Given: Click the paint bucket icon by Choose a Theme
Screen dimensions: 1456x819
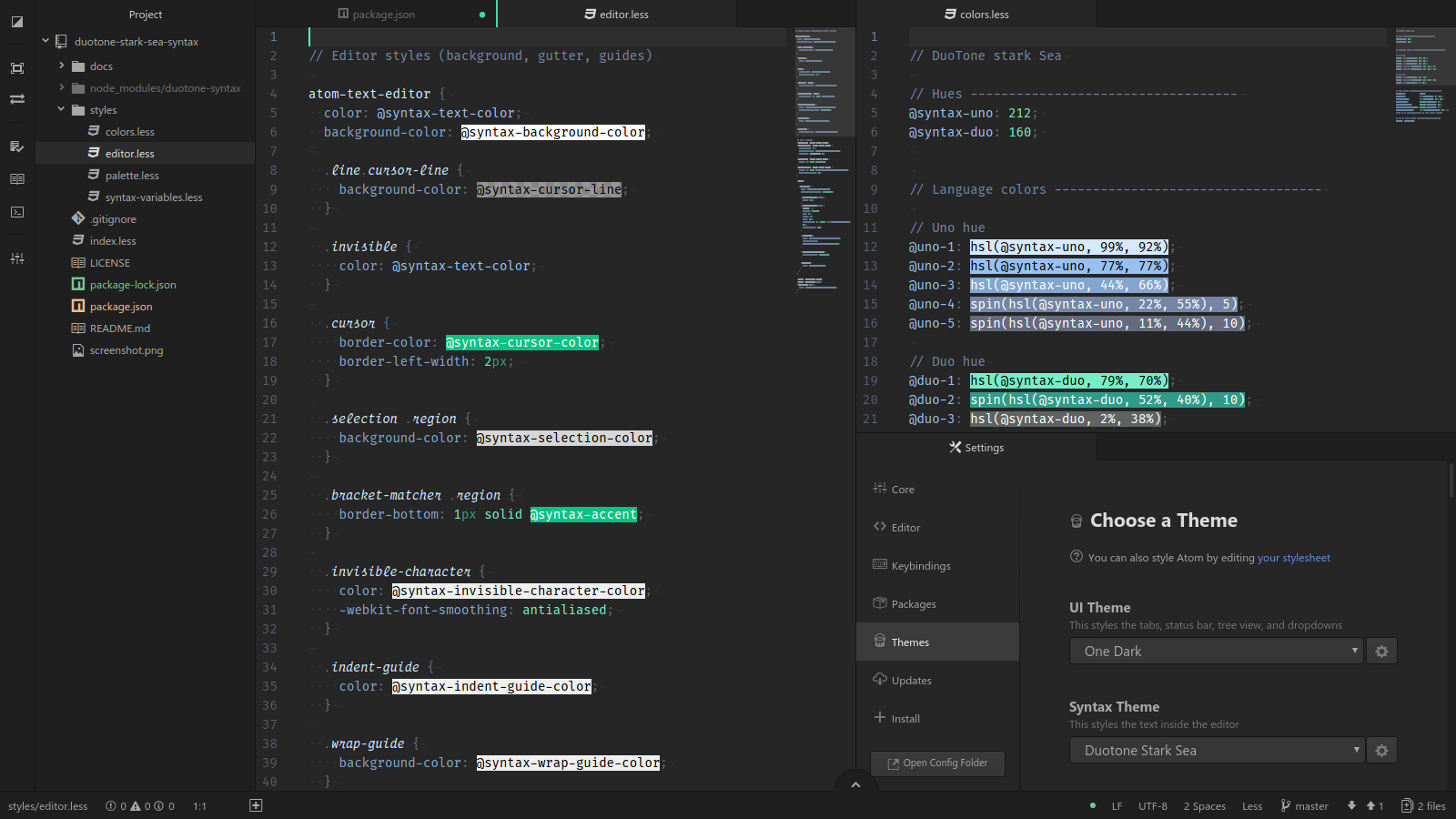Looking at the screenshot, I should tap(1077, 521).
